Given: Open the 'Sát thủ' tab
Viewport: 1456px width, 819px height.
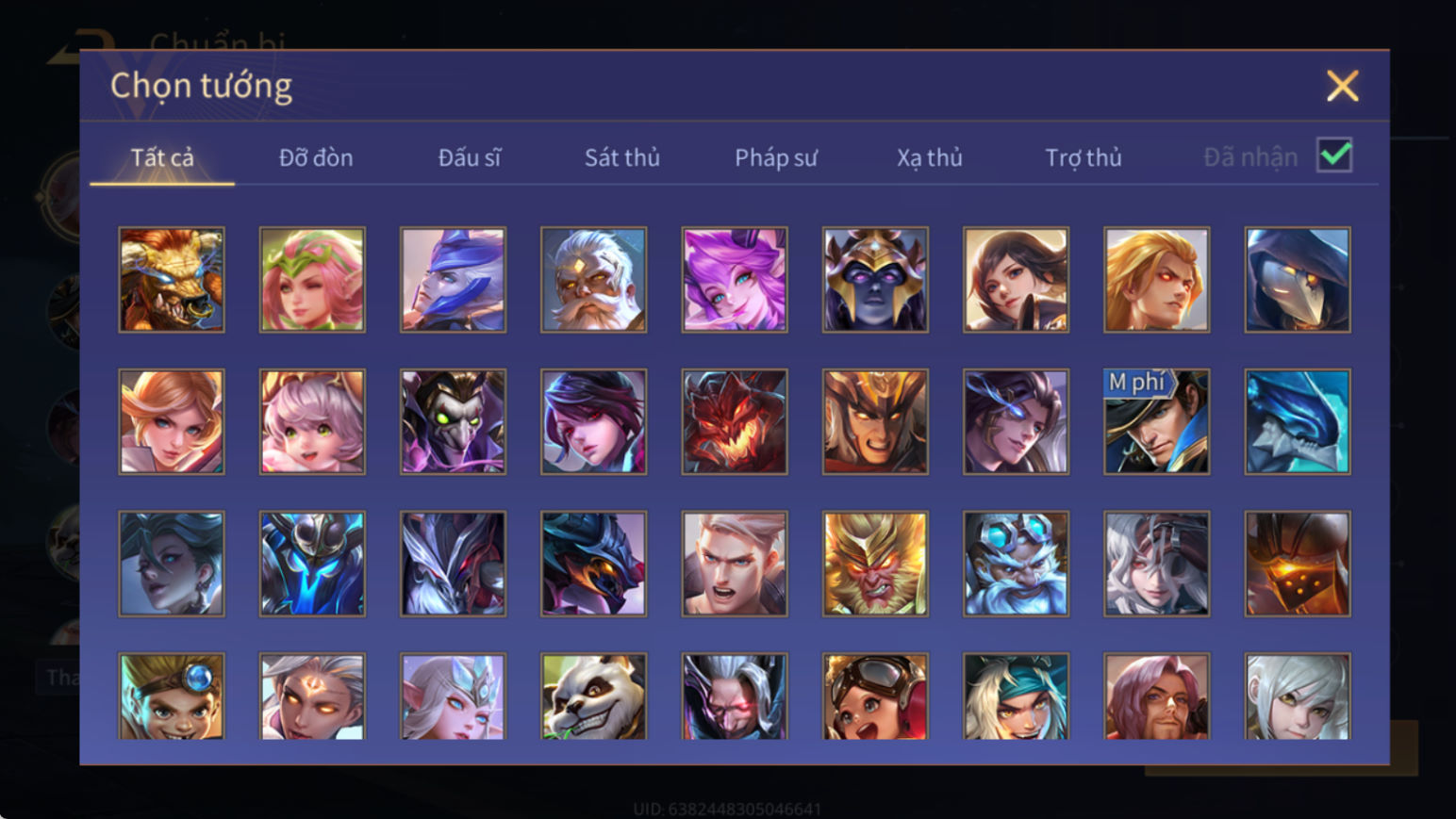Looking at the screenshot, I should click(x=622, y=157).
